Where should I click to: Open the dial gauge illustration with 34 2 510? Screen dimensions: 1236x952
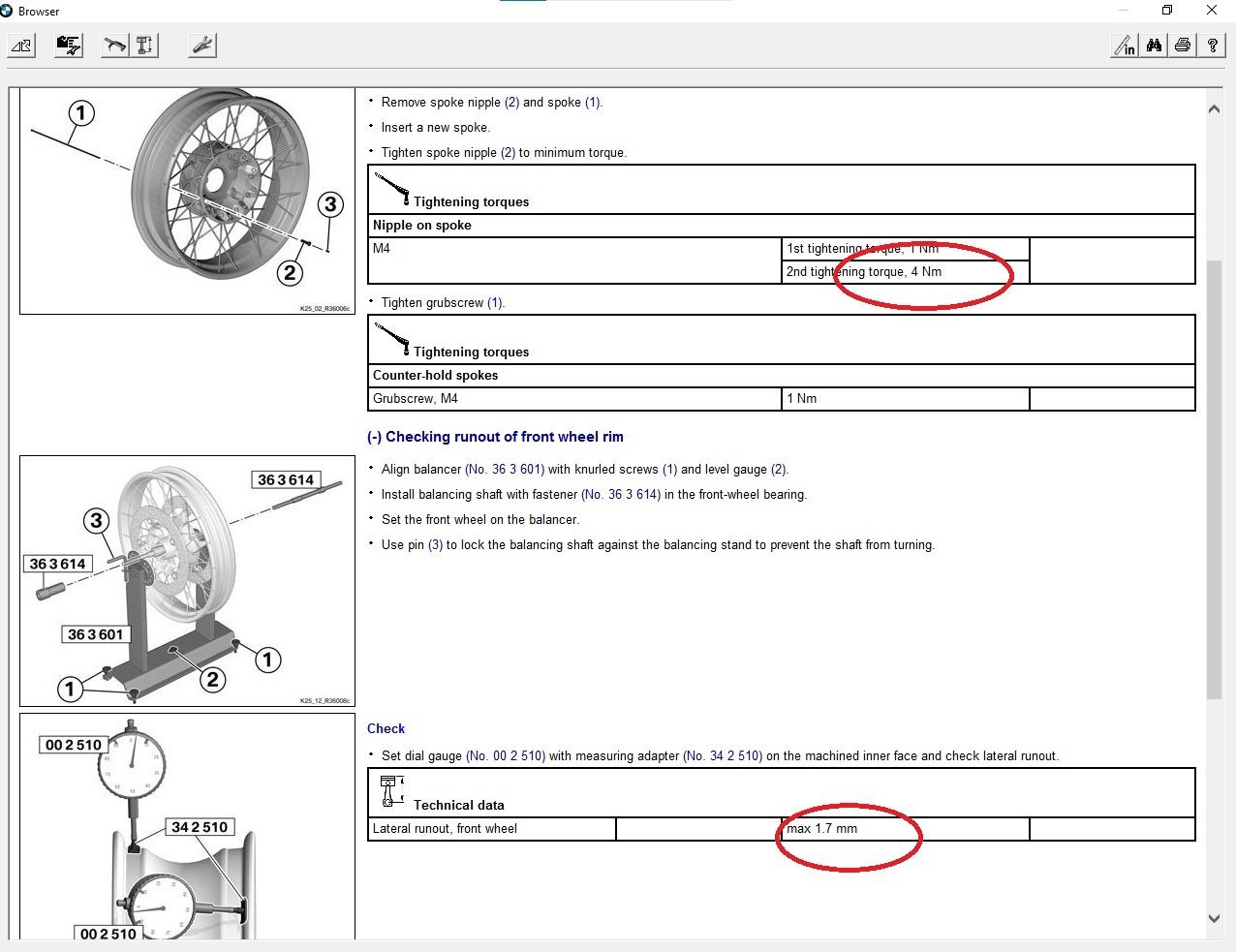(187, 826)
